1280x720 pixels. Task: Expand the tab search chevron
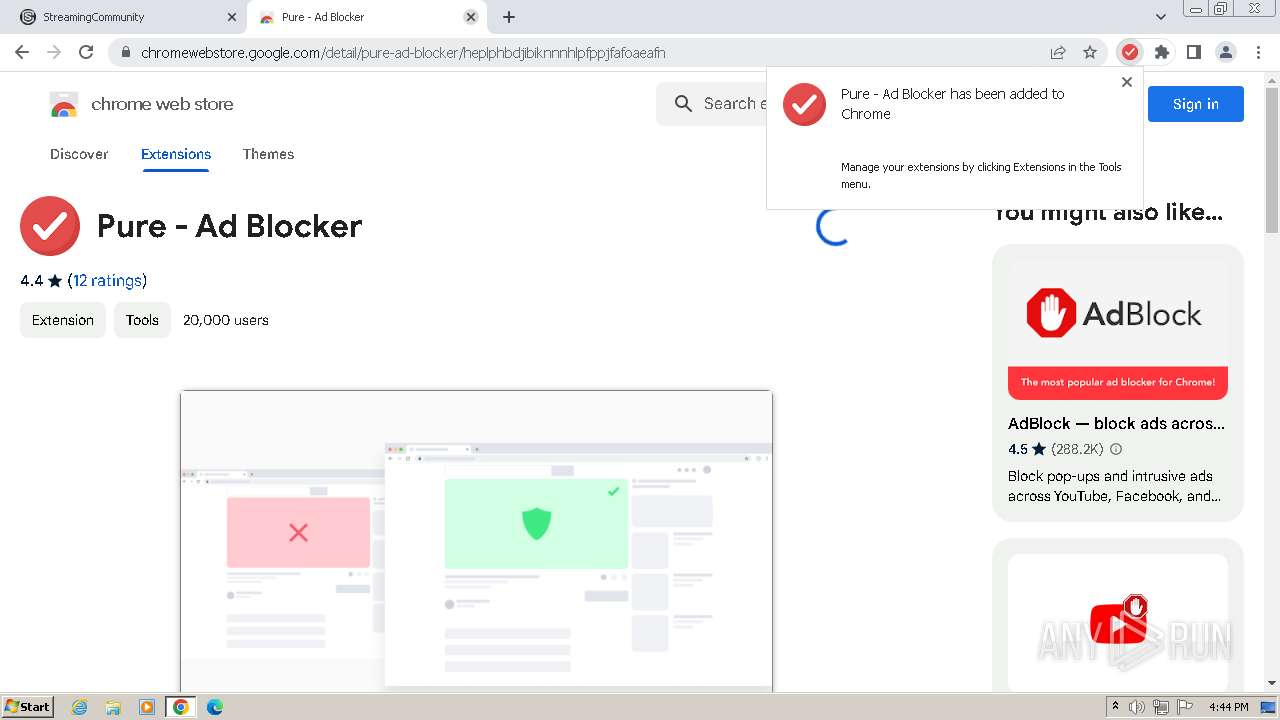click(1161, 17)
